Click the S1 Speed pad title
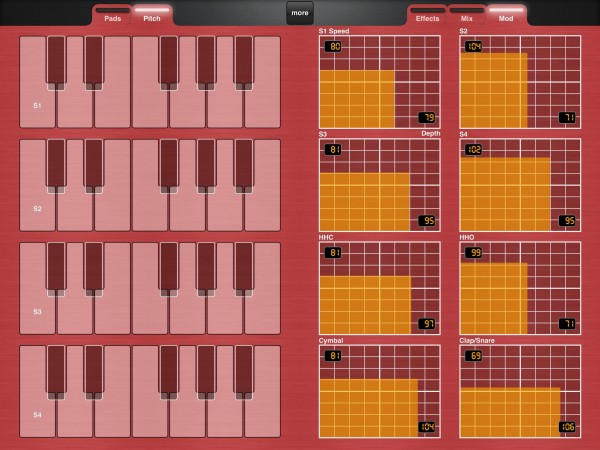600x450 pixels. click(334, 31)
